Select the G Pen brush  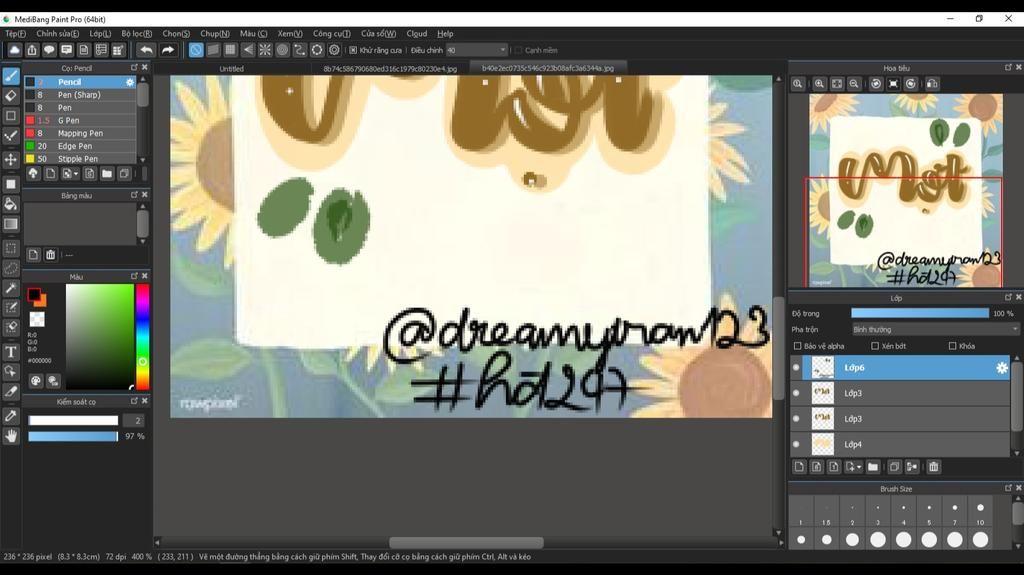pyautogui.click(x=80, y=120)
